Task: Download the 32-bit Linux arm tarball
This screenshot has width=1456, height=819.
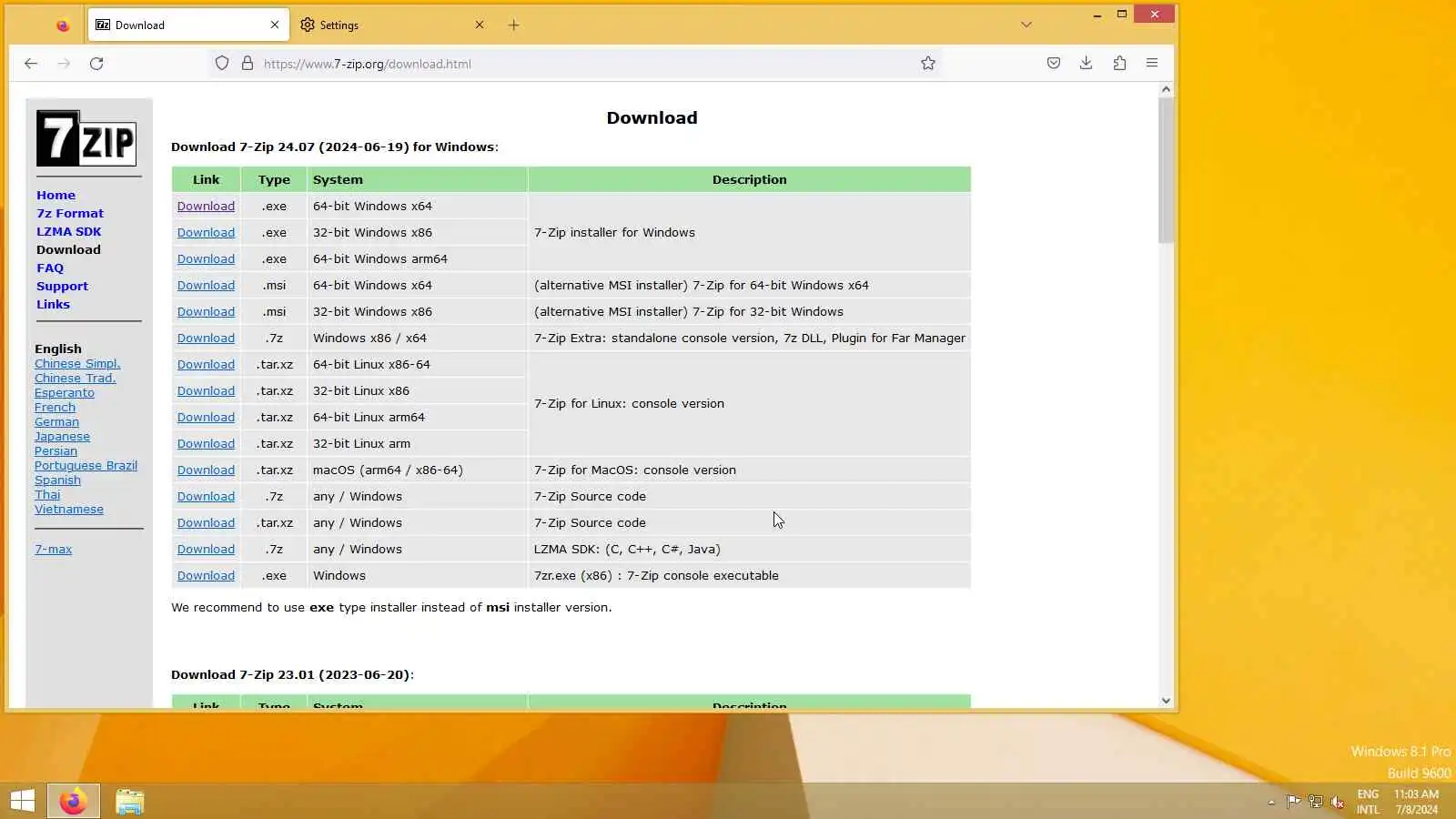Action: (x=206, y=444)
